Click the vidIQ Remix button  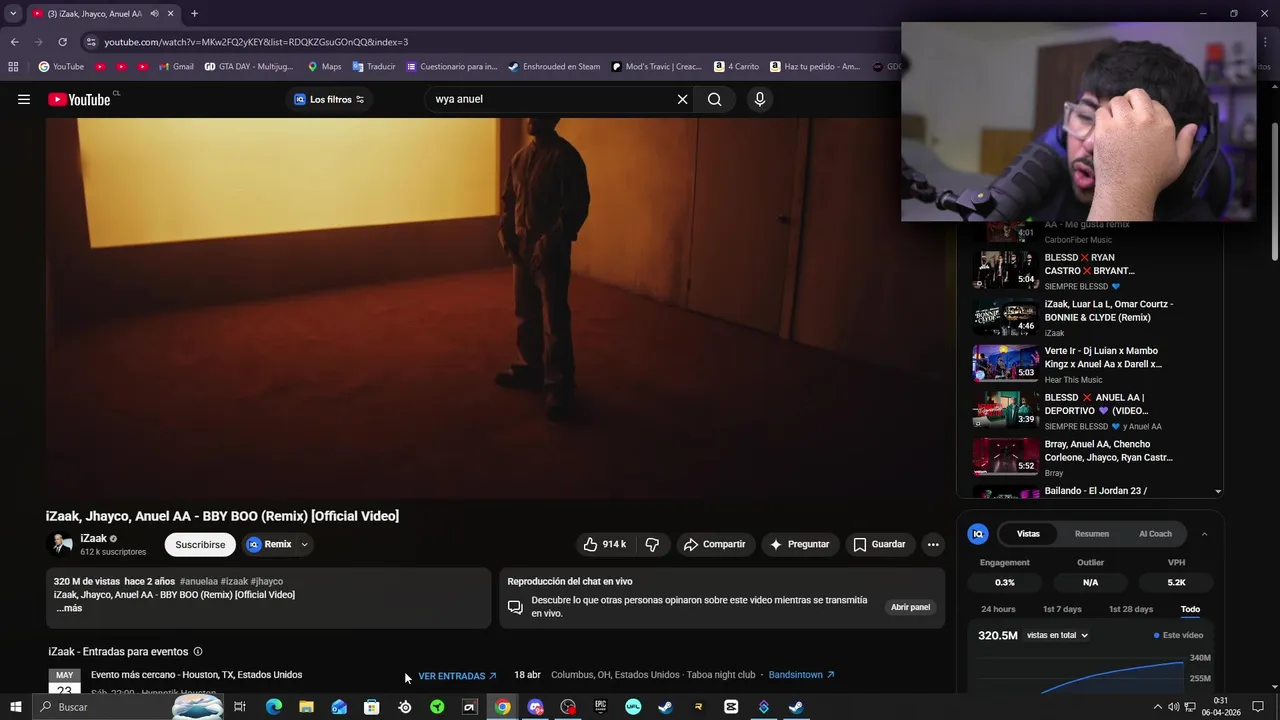[x=268, y=544]
